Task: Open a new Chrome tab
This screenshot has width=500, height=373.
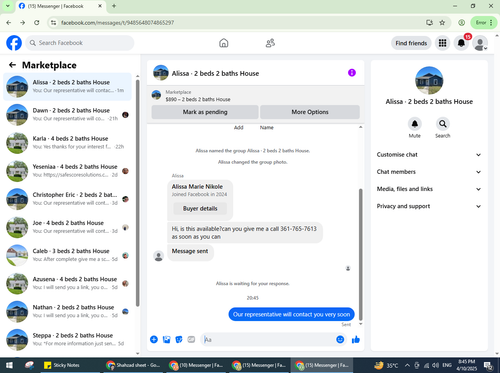Action: click(x=114, y=6)
